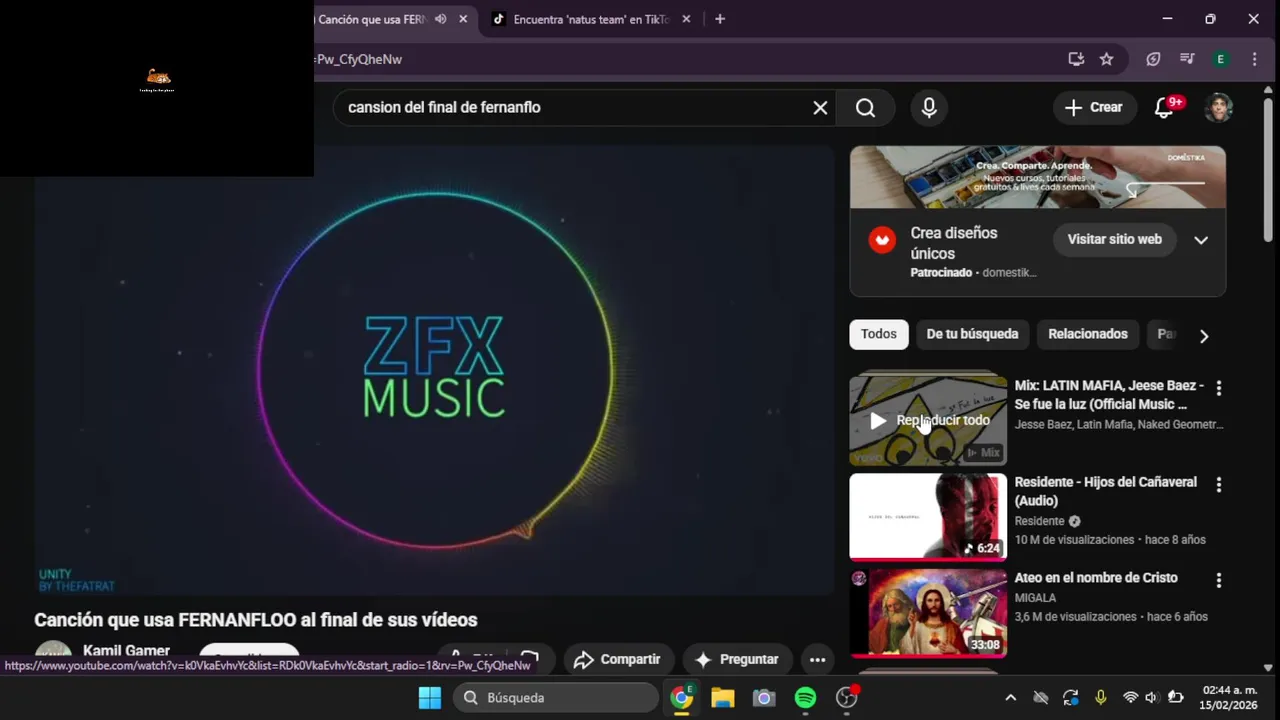Screen dimensions: 1280x720
Task: Select the De tu búsqueda chip
Action: pos(972,334)
